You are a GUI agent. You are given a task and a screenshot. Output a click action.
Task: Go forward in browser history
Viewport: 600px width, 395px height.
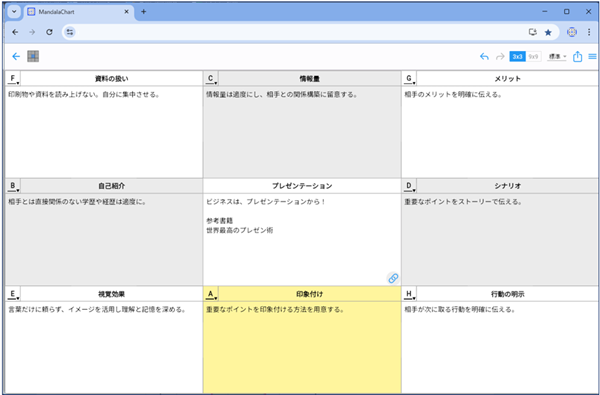click(x=32, y=32)
